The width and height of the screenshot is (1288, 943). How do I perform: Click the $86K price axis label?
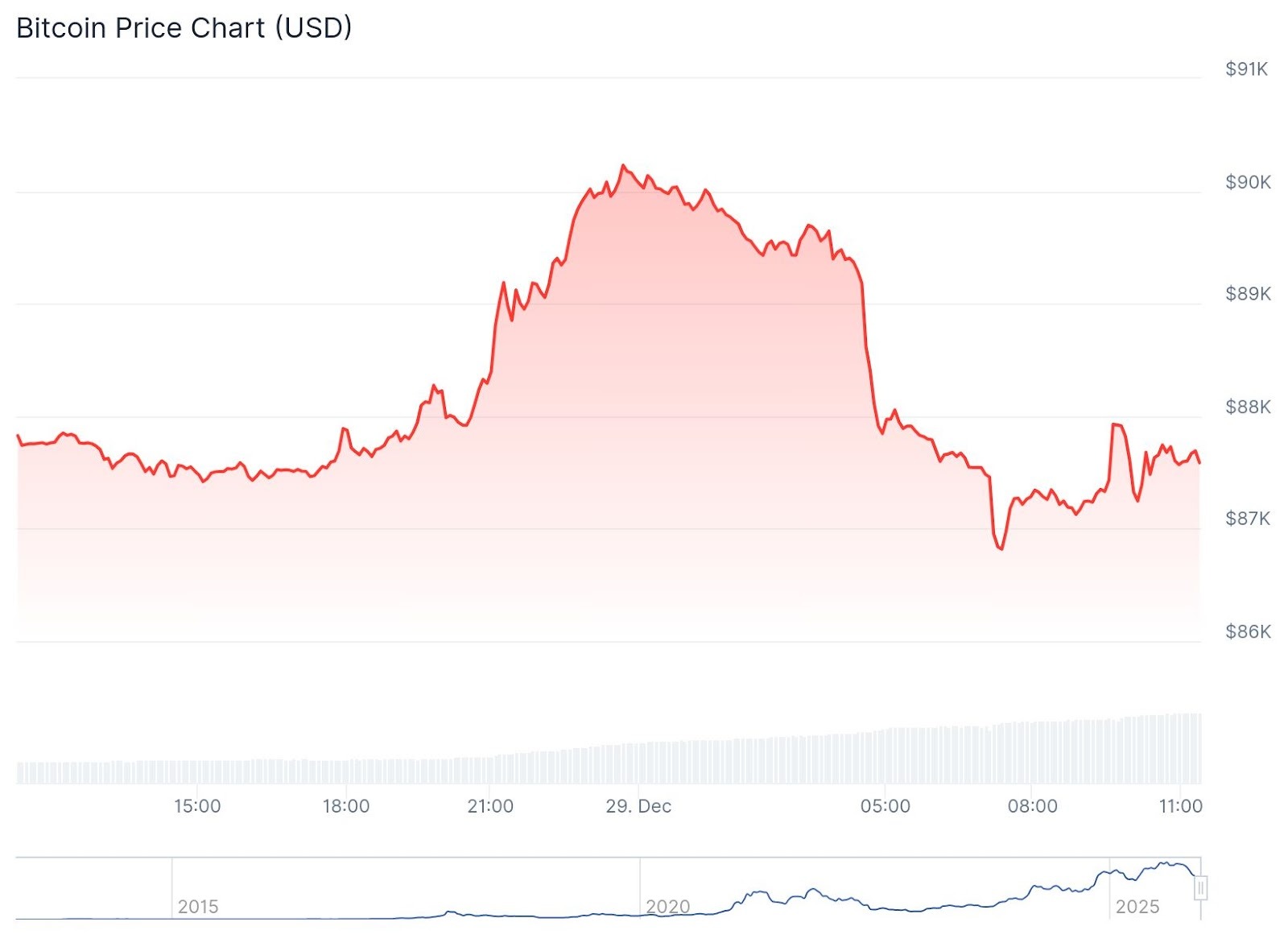coord(1248,632)
